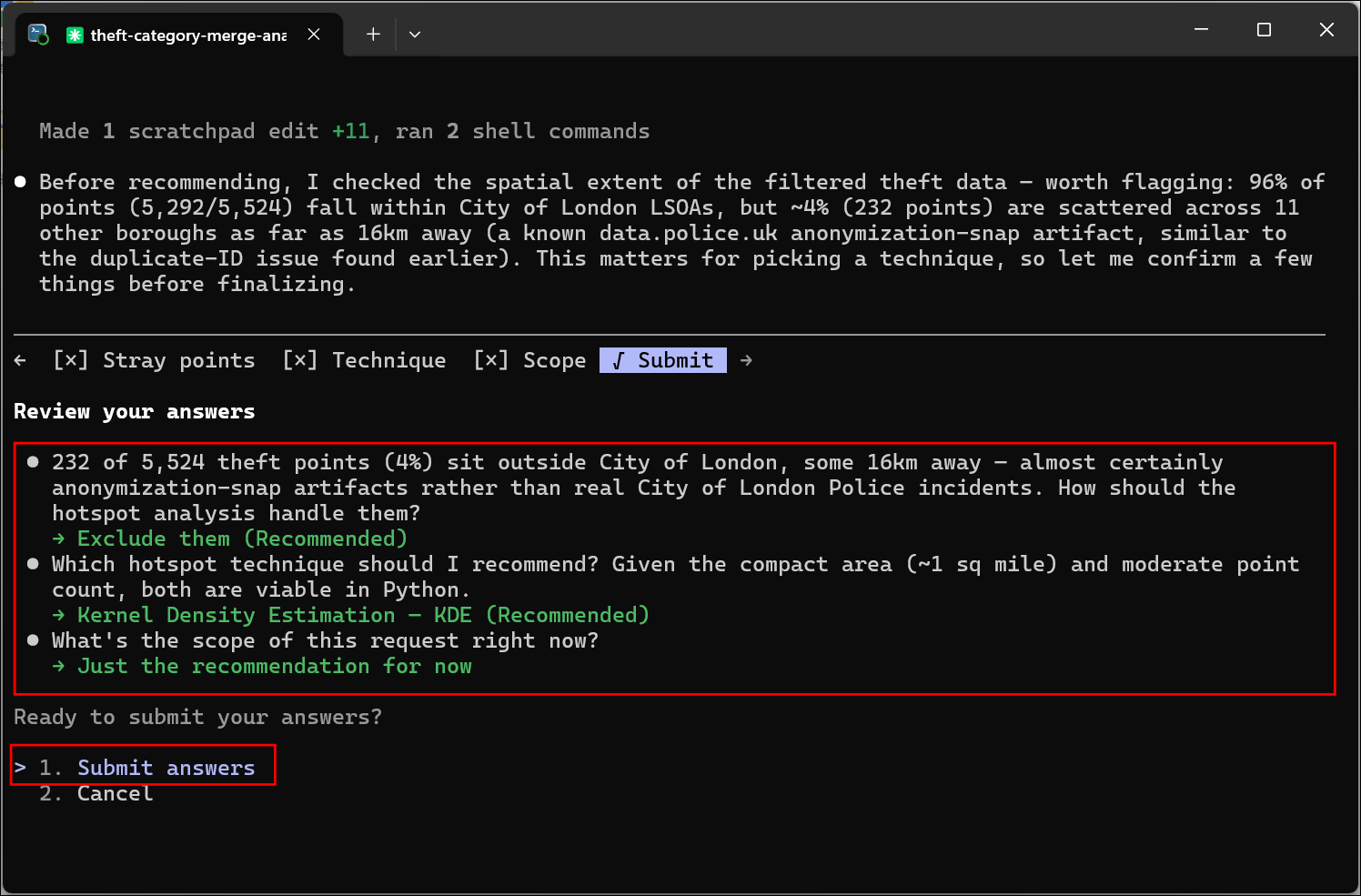Click the 'Made 1 scratchpad edit' summary line
This screenshot has height=896, width=1361.
point(344,131)
